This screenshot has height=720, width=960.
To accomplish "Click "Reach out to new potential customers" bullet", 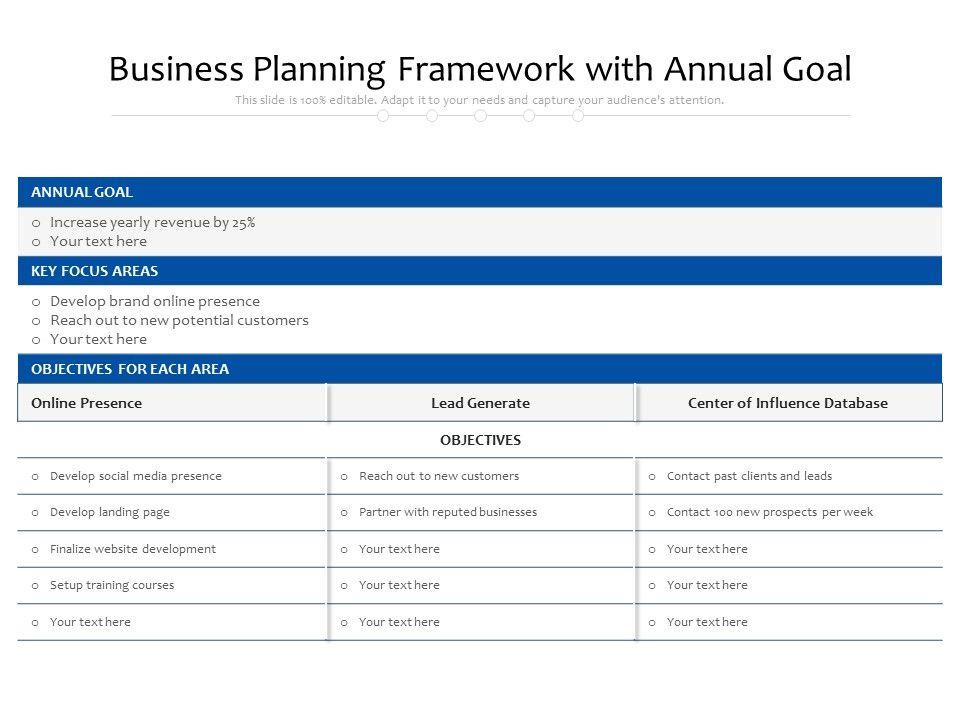I will [179, 320].
